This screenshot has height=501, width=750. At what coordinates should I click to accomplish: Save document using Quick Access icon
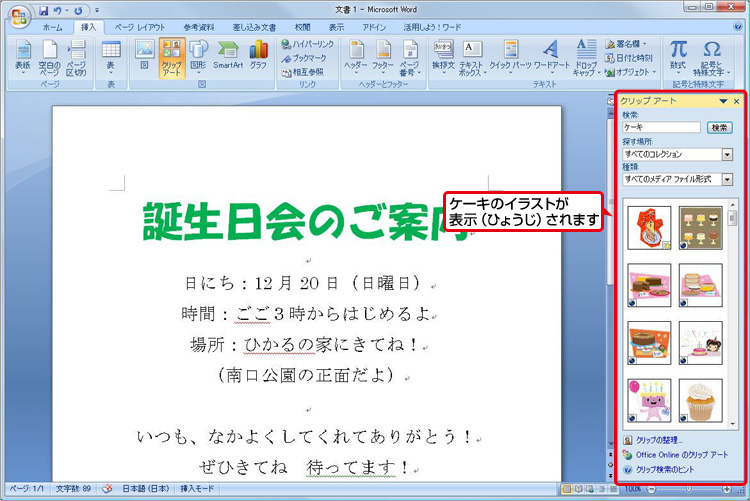tap(44, 10)
